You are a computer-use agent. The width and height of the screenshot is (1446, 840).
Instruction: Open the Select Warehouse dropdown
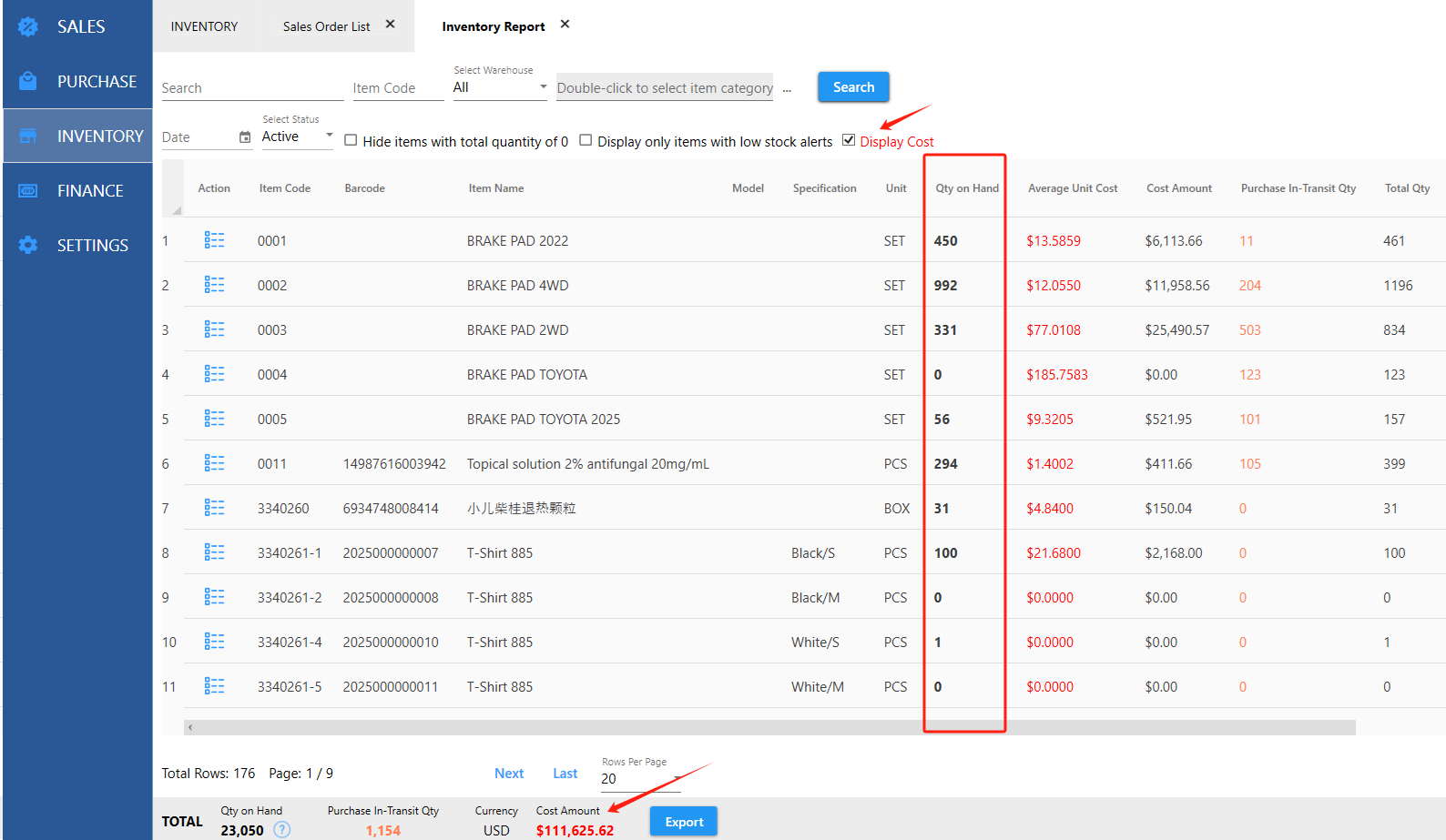(x=500, y=87)
